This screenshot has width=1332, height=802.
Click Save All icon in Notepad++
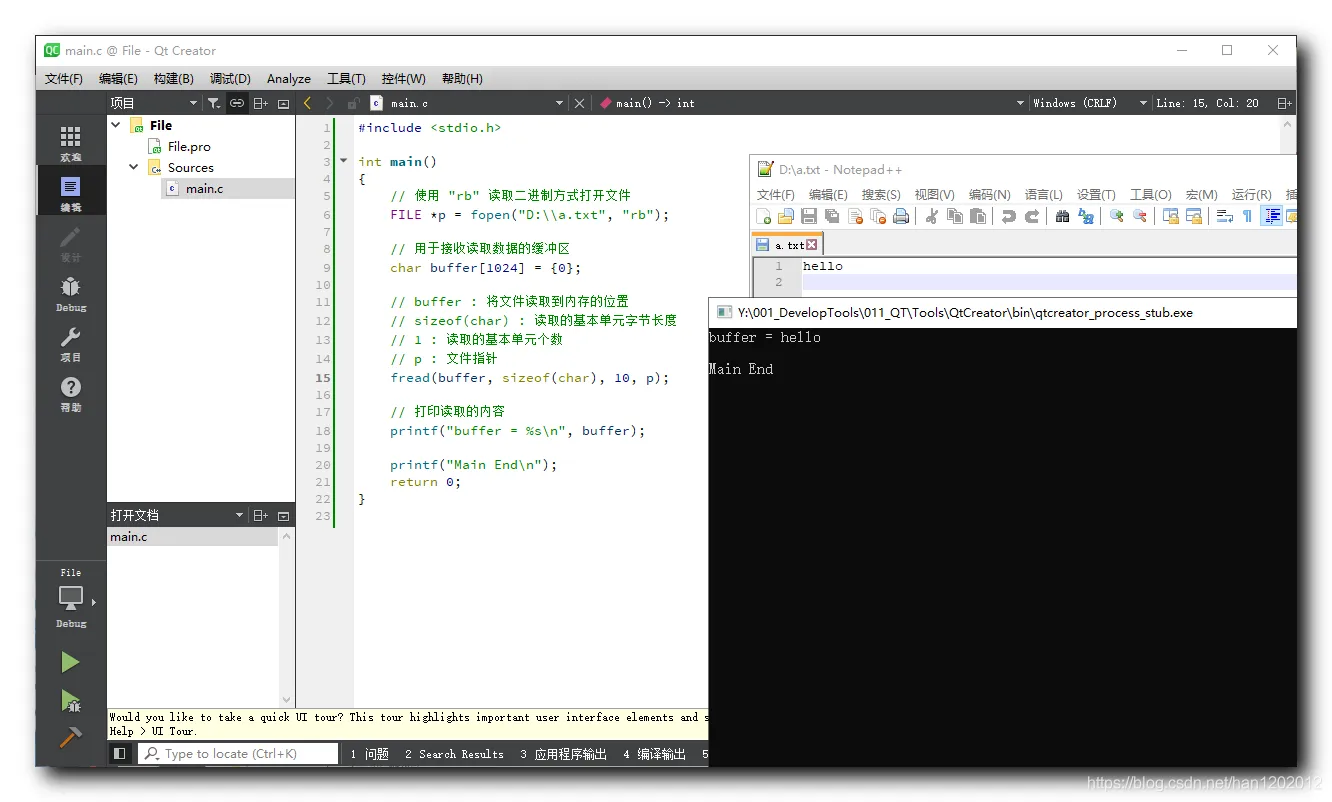click(832, 216)
